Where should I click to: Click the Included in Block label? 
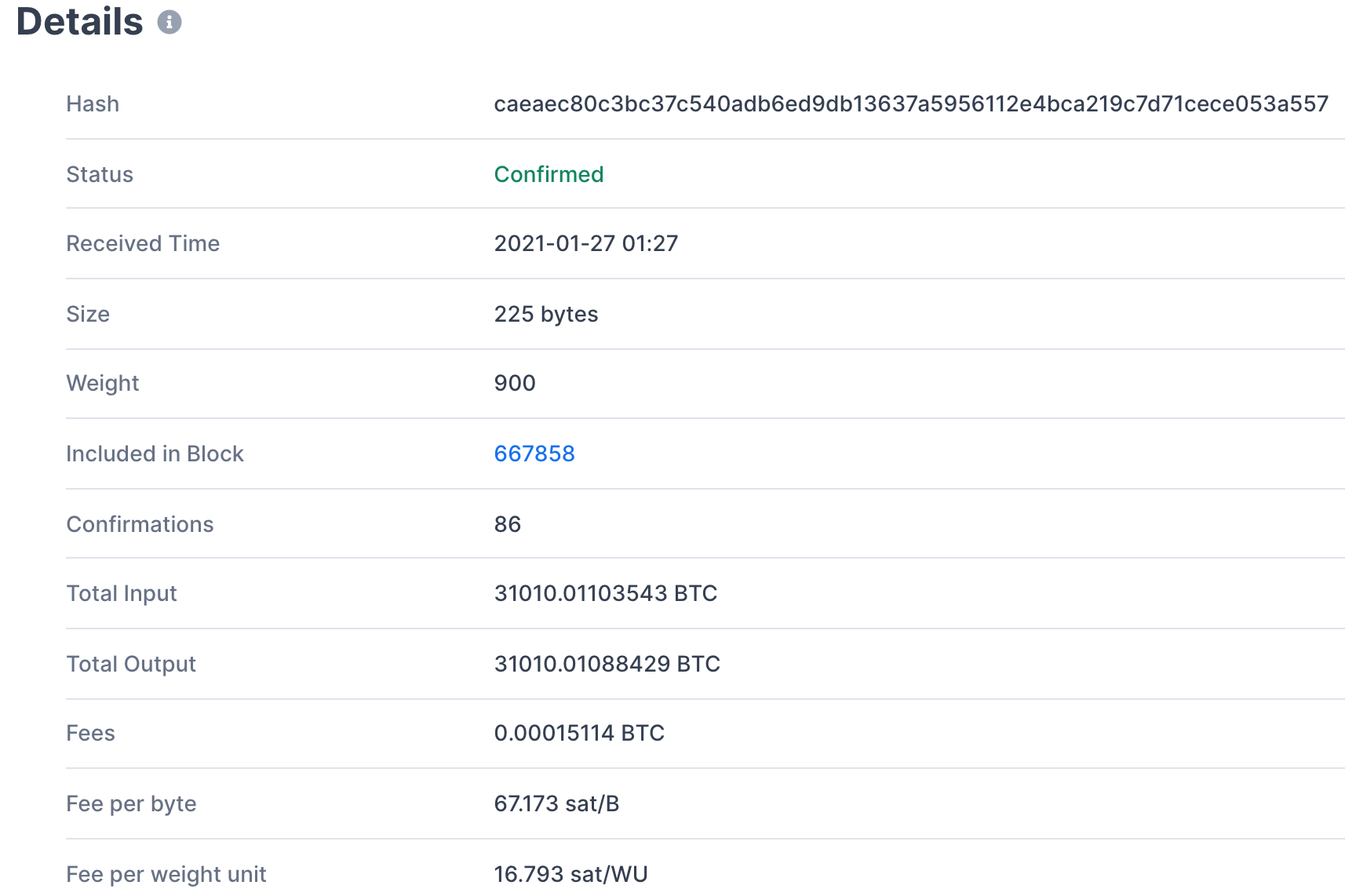[155, 453]
